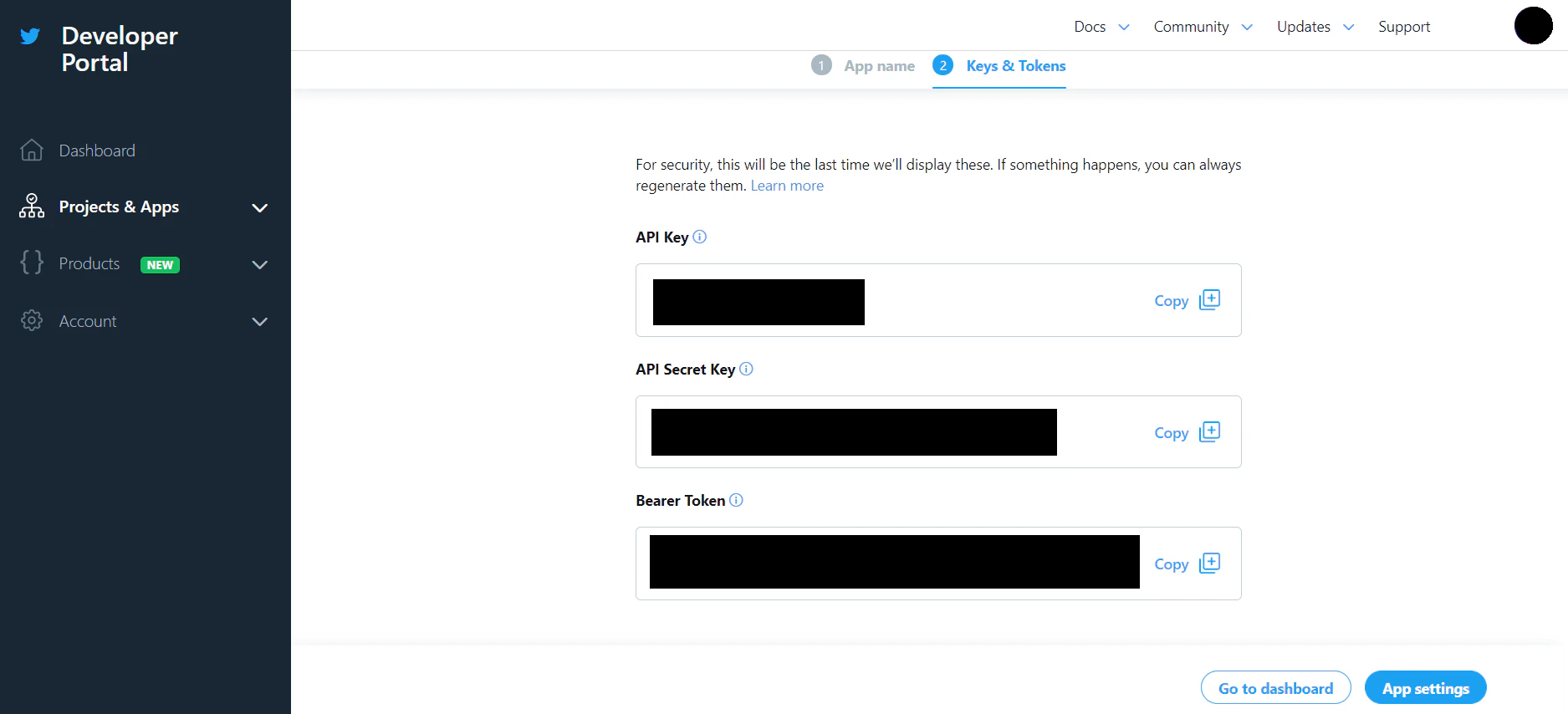Click the copy icon for API Secret Key

click(x=1209, y=431)
